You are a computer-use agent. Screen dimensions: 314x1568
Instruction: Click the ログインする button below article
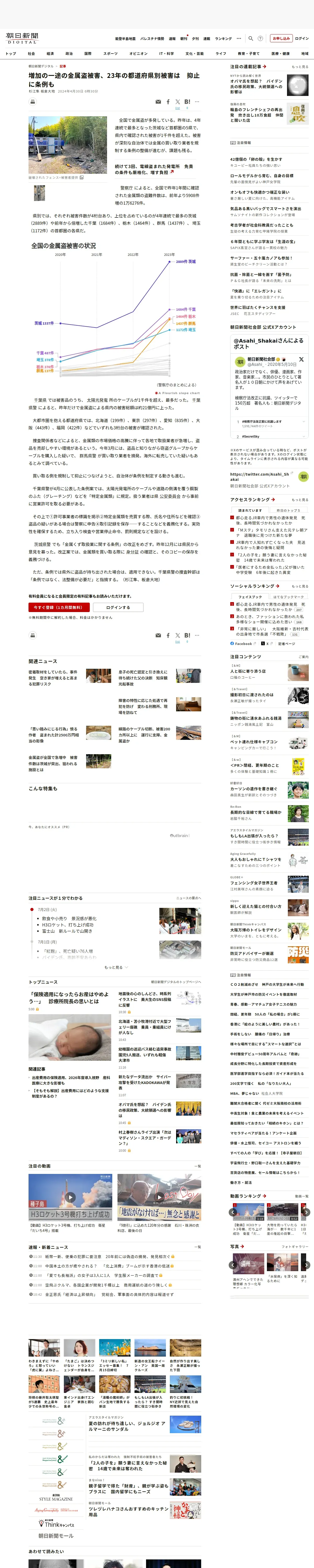(118, 608)
